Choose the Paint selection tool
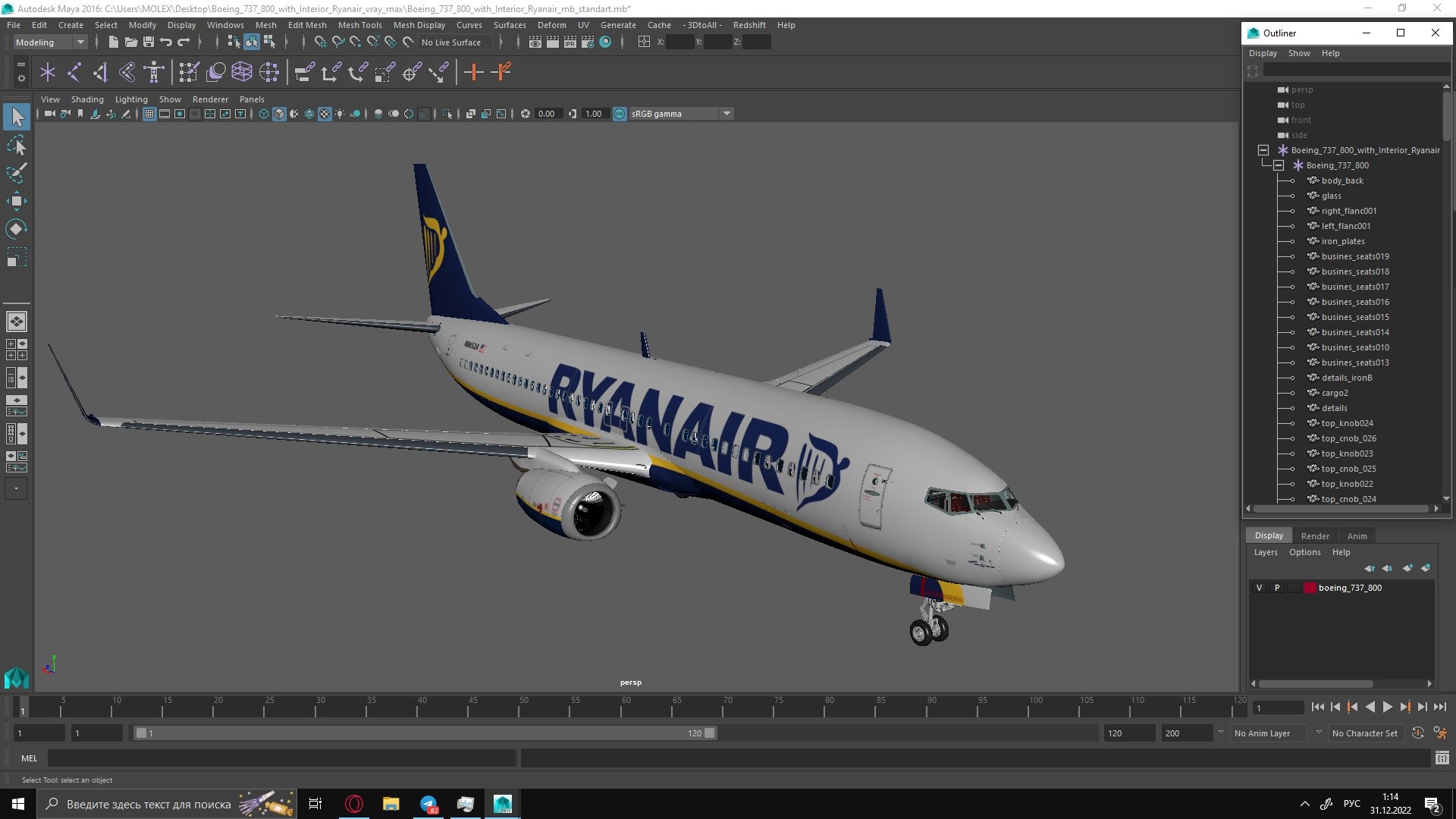 17,173
